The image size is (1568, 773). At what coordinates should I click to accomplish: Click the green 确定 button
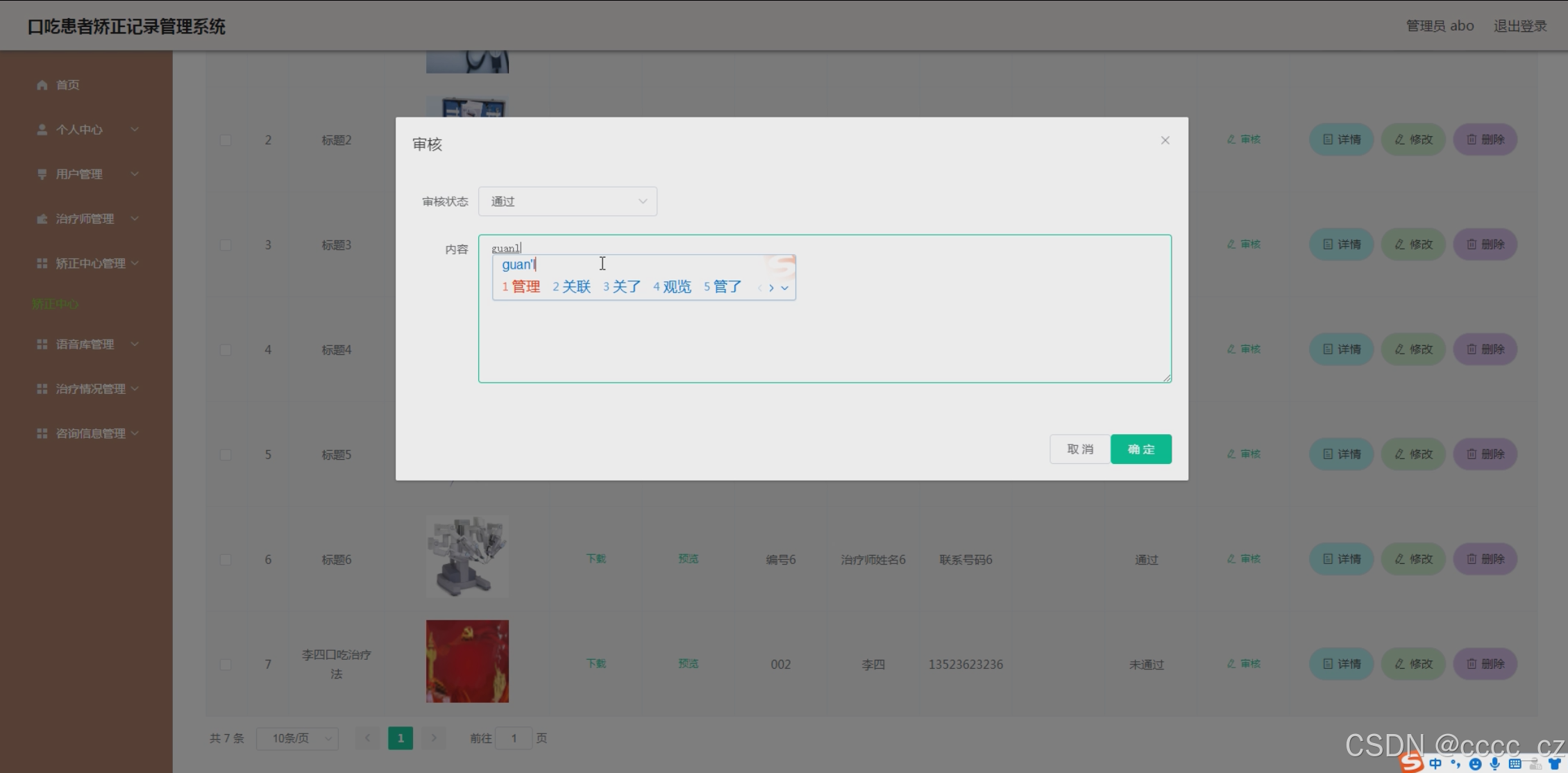click(1140, 449)
